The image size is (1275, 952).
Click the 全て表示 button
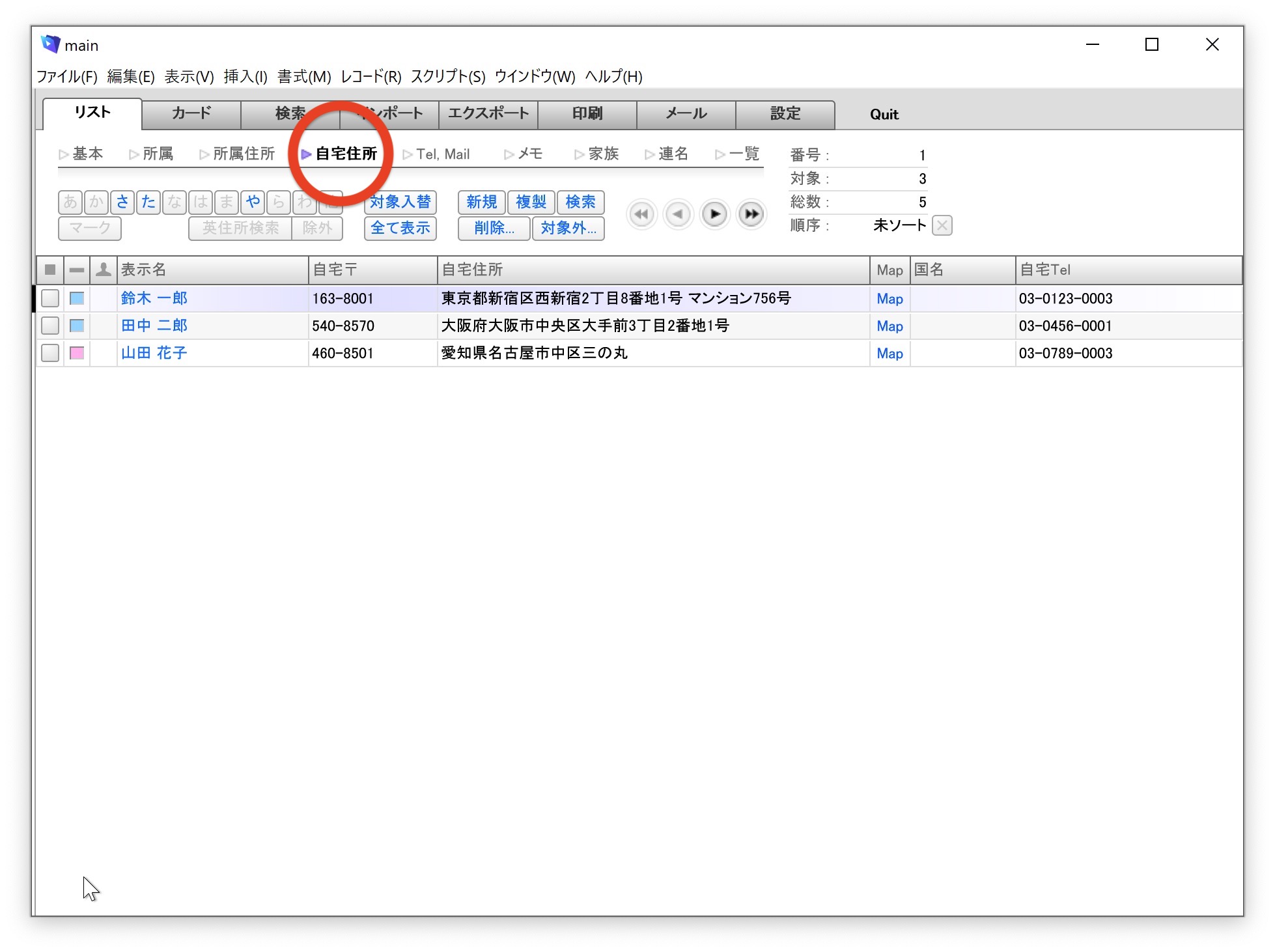tap(400, 229)
